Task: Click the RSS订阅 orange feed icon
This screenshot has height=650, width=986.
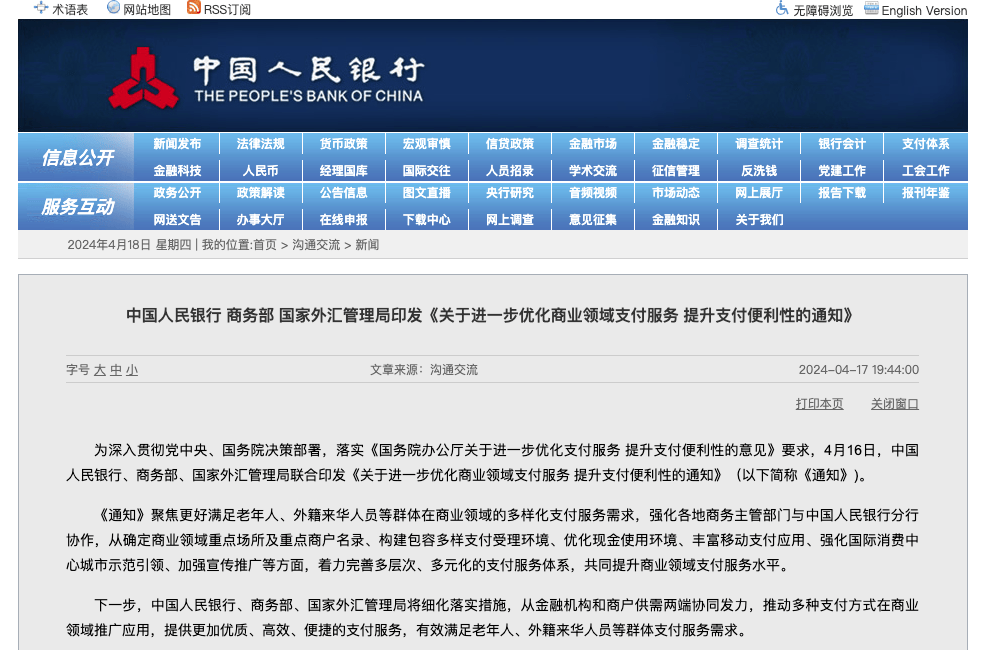Action: point(194,8)
